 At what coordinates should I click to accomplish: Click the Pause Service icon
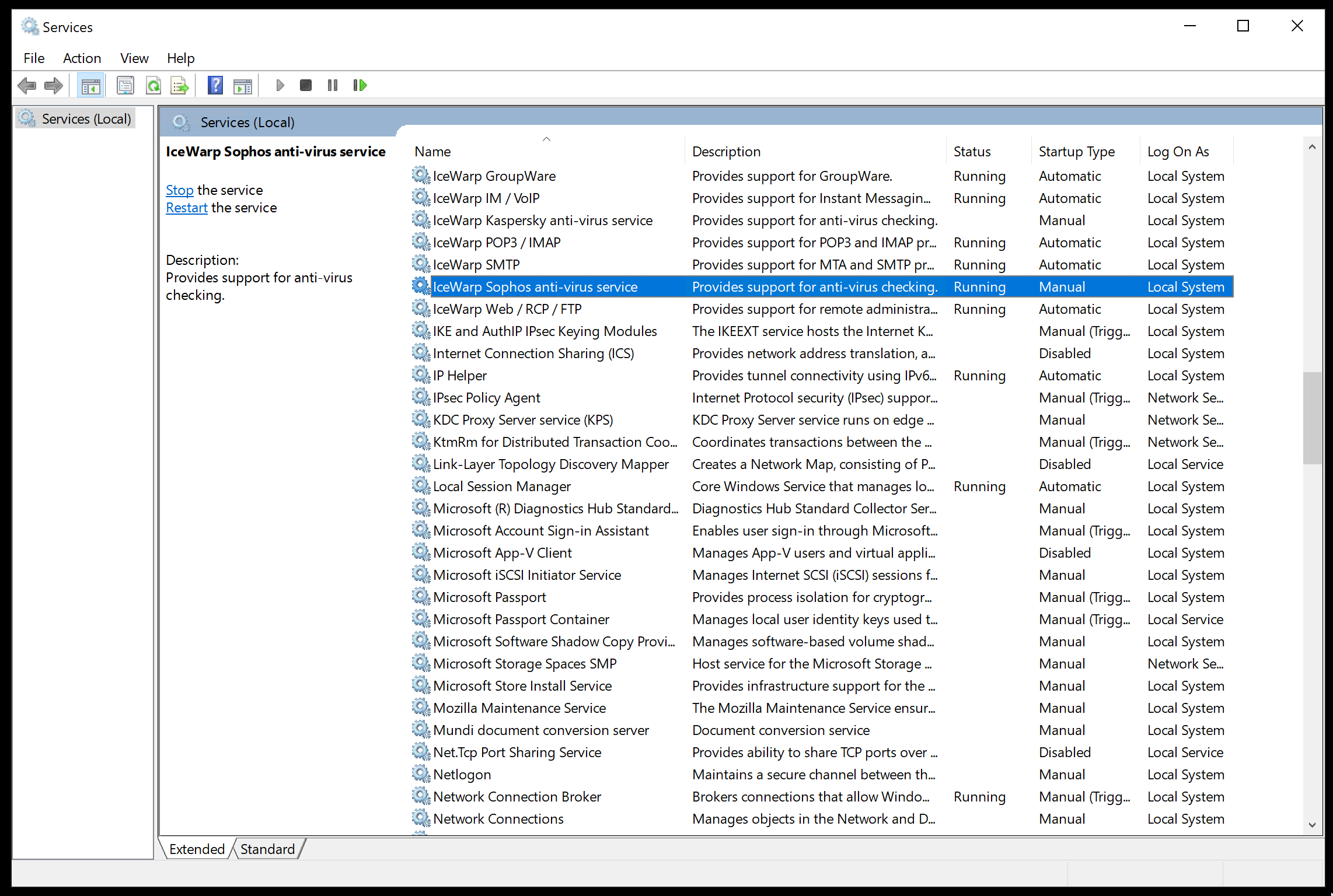[333, 86]
